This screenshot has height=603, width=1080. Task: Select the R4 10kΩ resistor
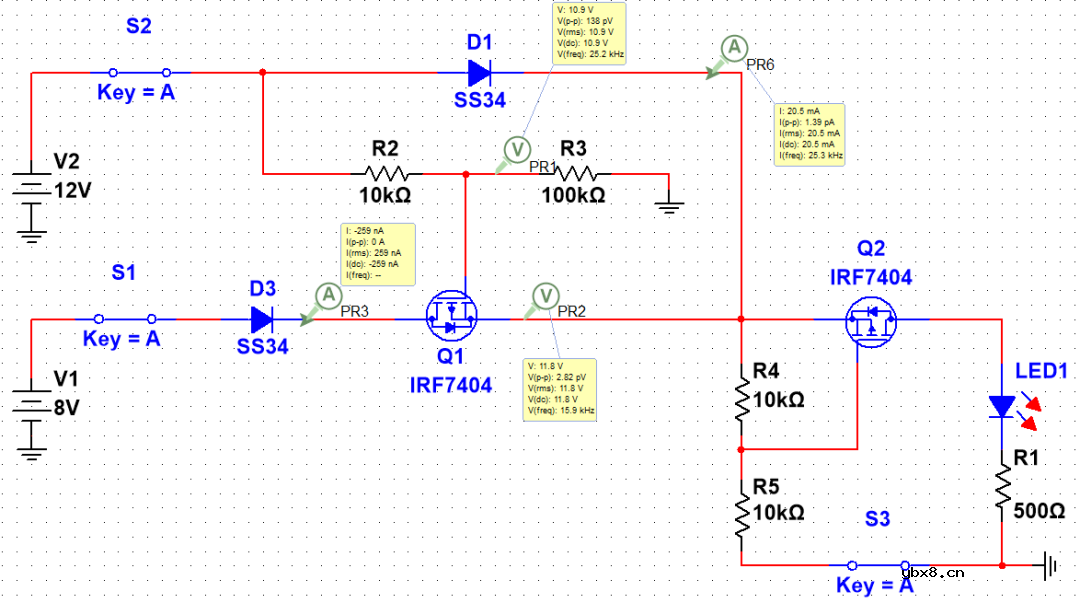pos(741,398)
